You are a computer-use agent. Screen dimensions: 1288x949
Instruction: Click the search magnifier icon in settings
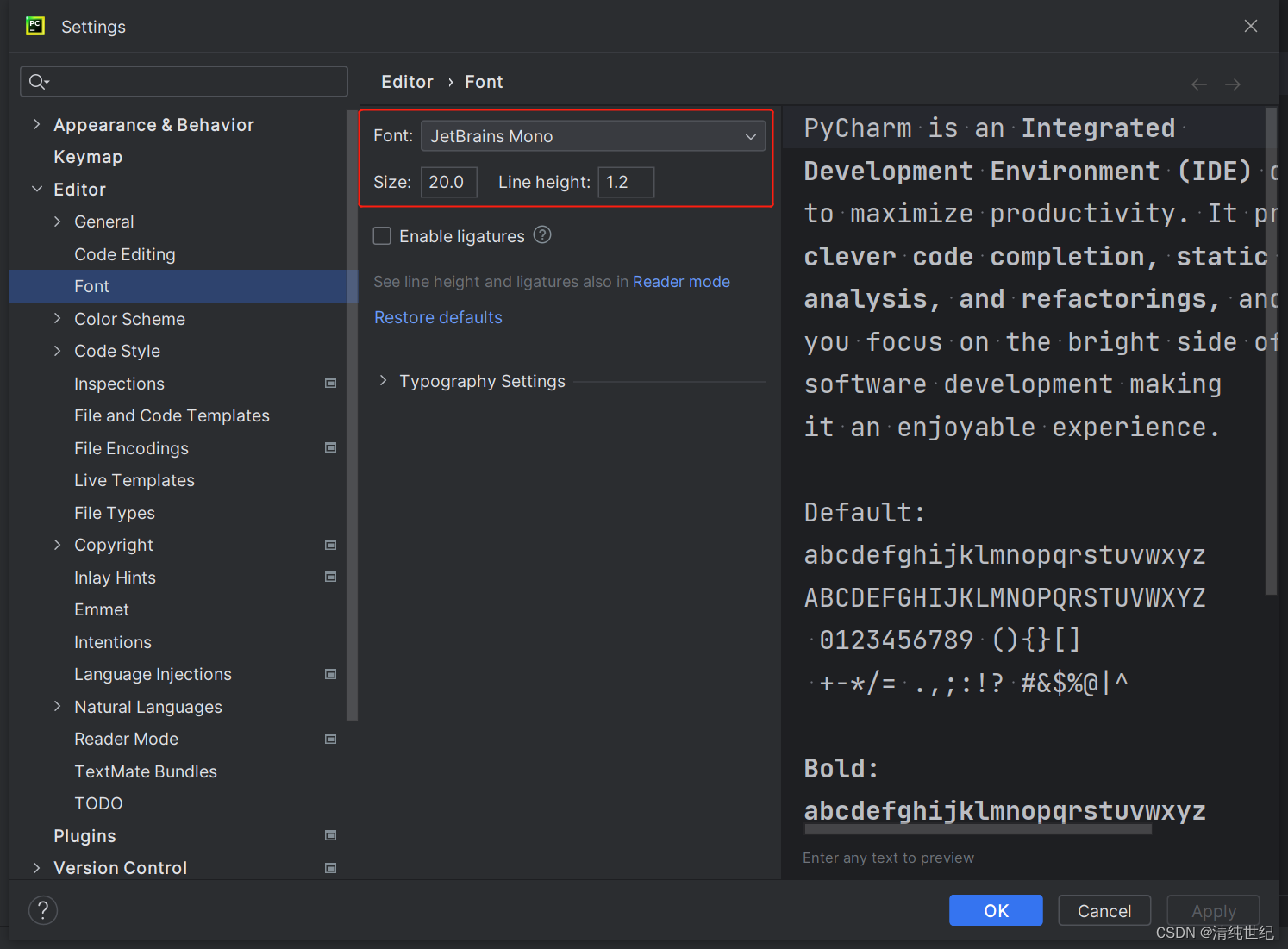point(38,82)
